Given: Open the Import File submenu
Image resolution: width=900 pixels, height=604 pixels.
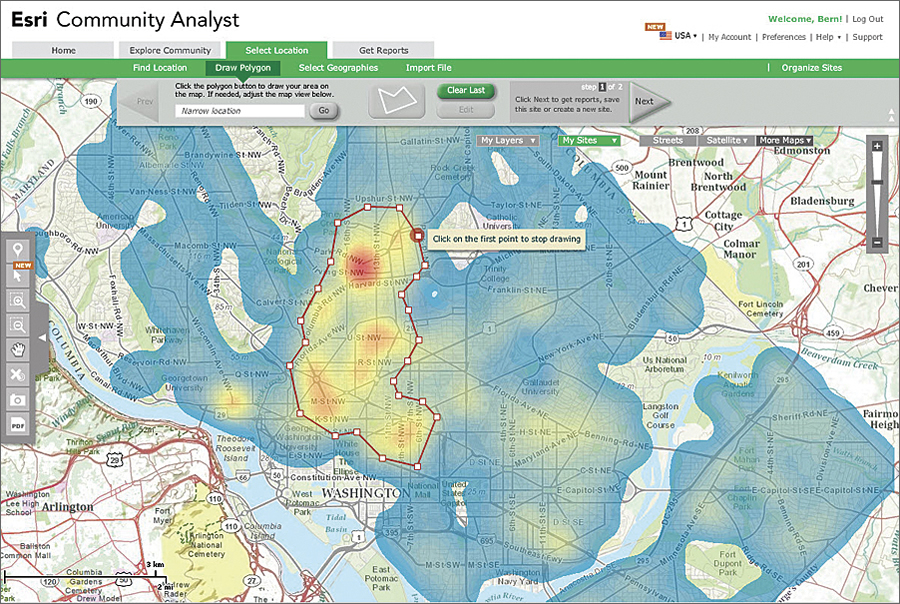Looking at the screenshot, I should [x=428, y=68].
